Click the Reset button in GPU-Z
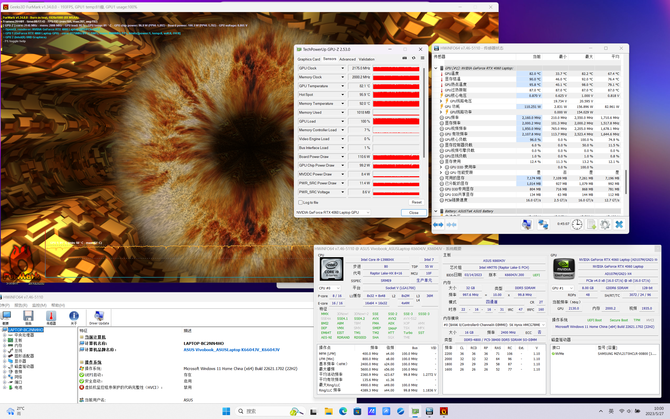This screenshot has height=419, width=670. point(417,202)
